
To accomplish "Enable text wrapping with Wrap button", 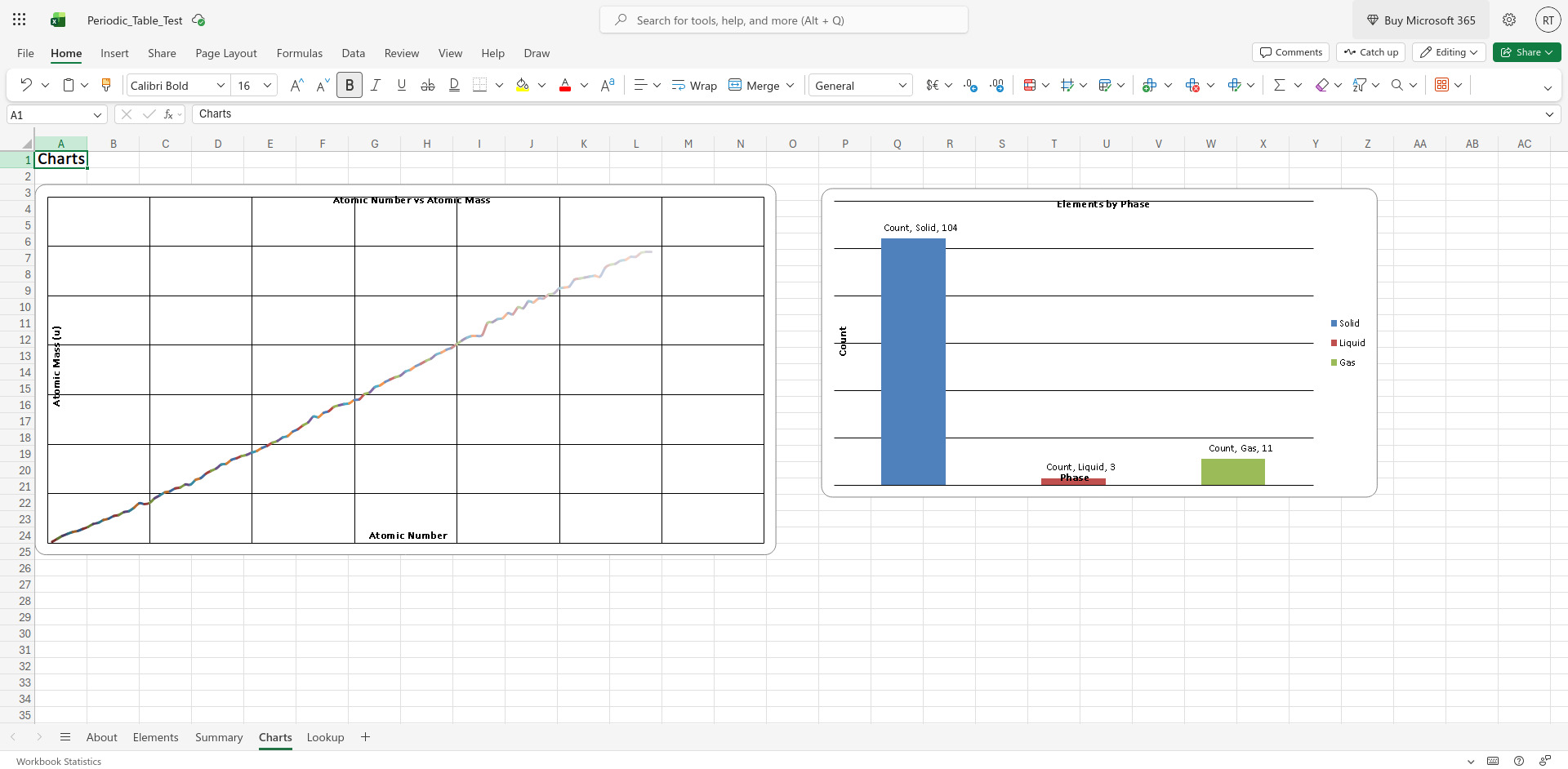I will 693,85.
